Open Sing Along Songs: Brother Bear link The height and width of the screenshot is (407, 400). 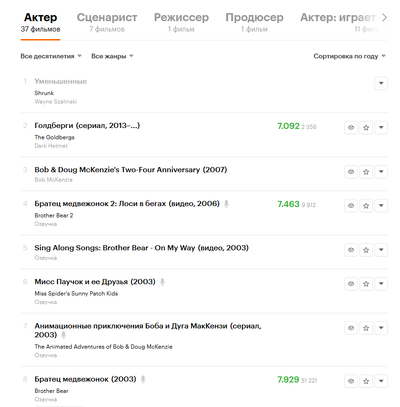pos(142,248)
